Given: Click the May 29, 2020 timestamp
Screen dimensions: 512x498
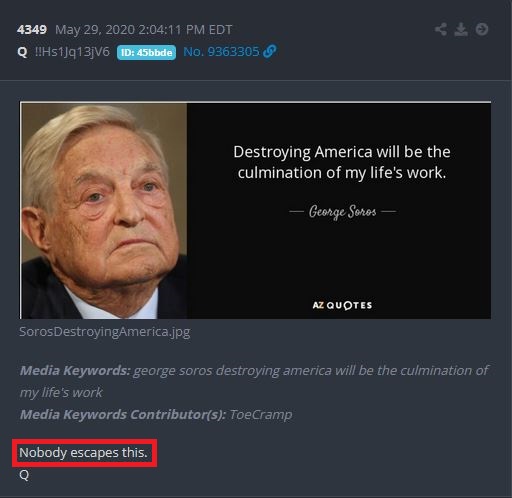Looking at the screenshot, I should click(x=144, y=30).
